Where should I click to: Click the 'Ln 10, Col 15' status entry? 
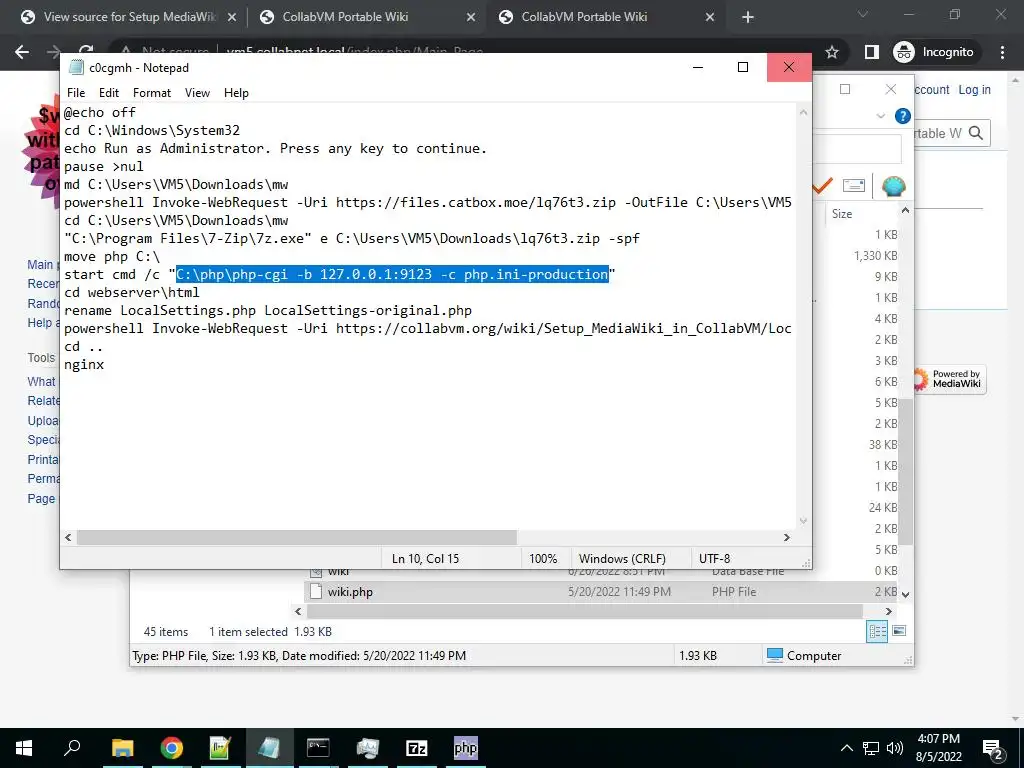pyautogui.click(x=425, y=558)
